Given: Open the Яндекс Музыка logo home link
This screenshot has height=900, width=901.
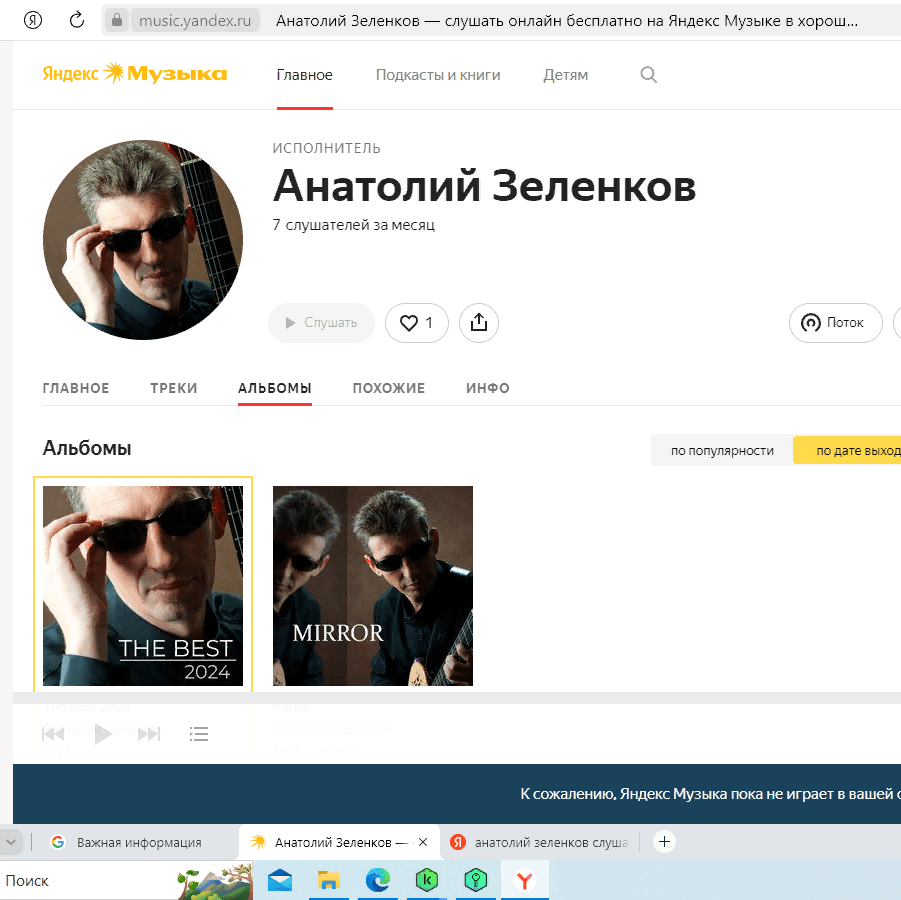Looking at the screenshot, I should (135, 74).
